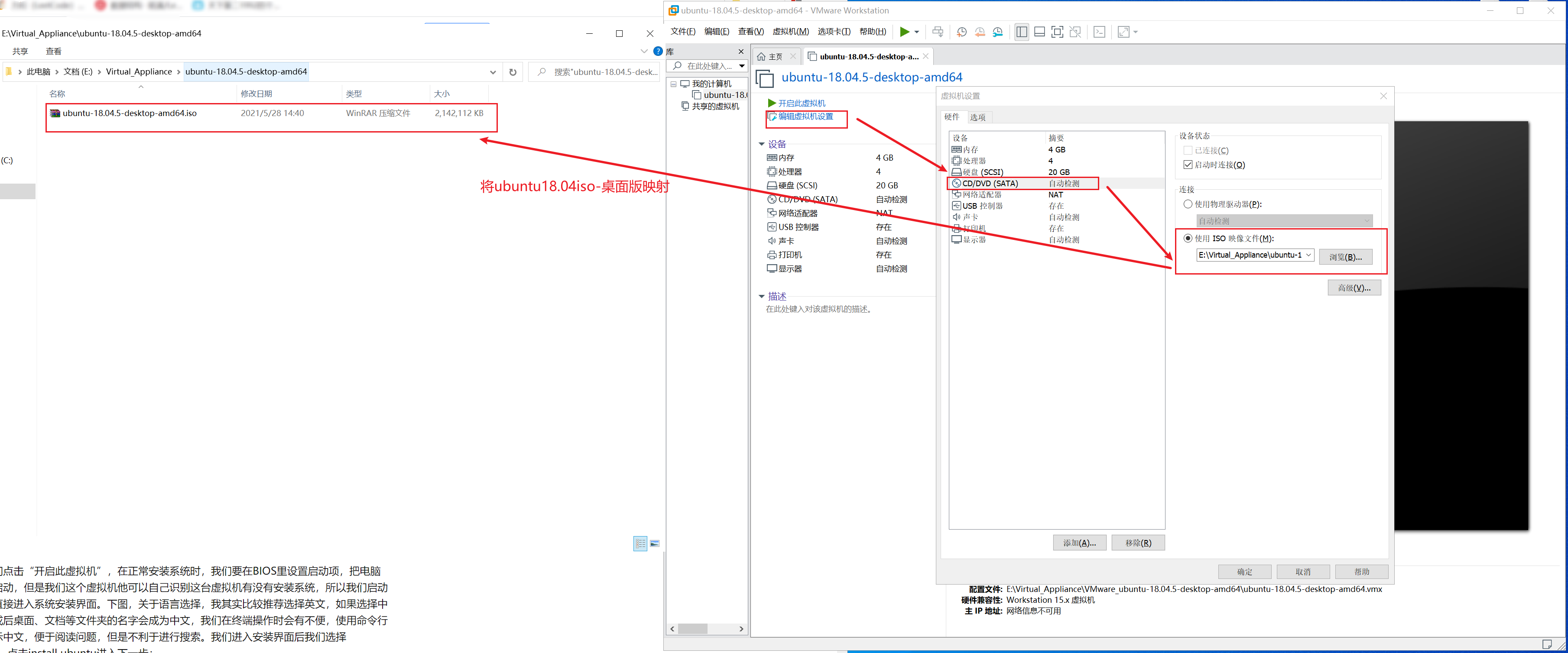Close the ubuntu-18.04.5-desktop tab
Screen dimensions: 1568x653
point(926,56)
